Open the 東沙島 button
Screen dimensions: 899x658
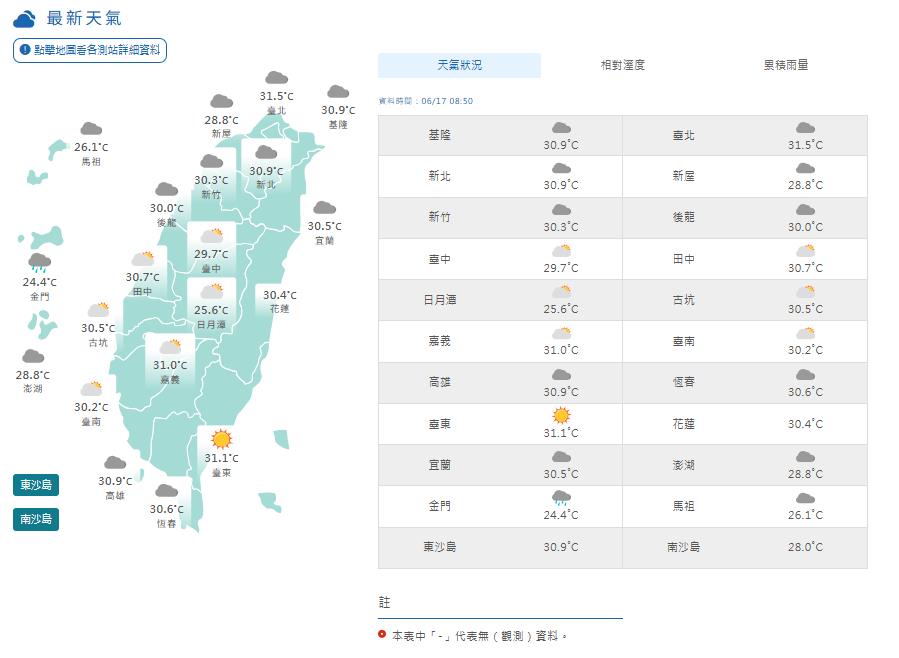pyautogui.click(x=36, y=485)
